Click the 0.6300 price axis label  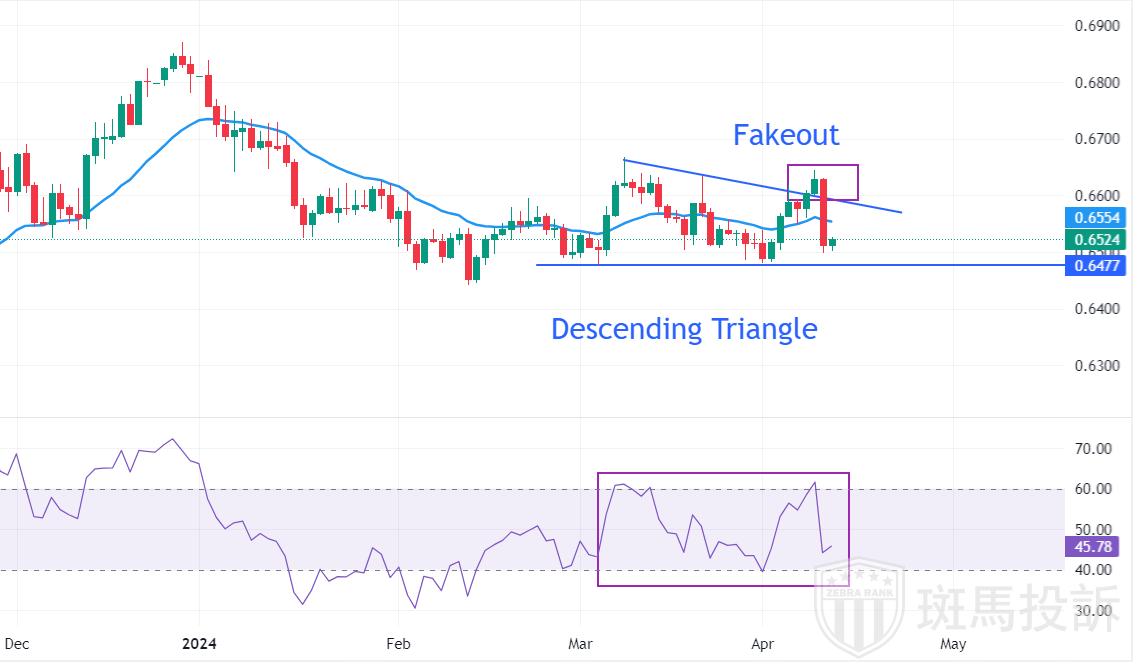point(1097,366)
